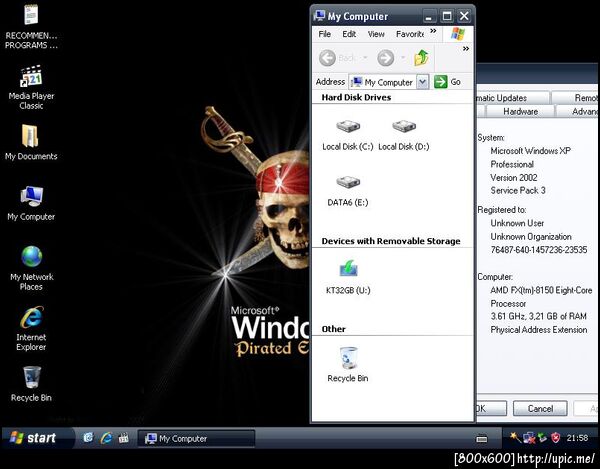The height and width of the screenshot is (469, 600).
Task: Expand the Address bar dropdown
Action: click(x=422, y=82)
